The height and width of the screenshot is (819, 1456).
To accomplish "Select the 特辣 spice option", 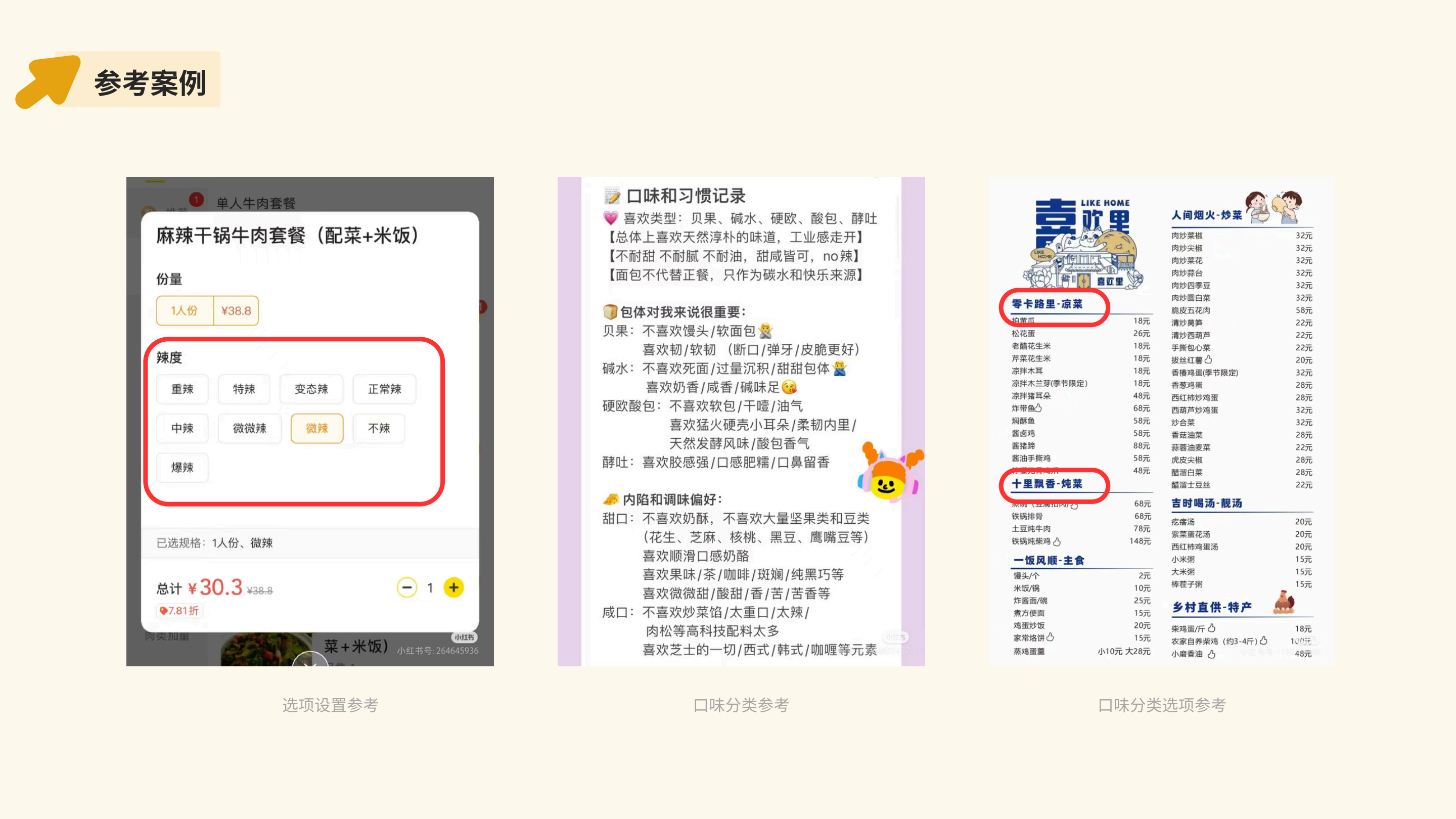I will coord(244,389).
